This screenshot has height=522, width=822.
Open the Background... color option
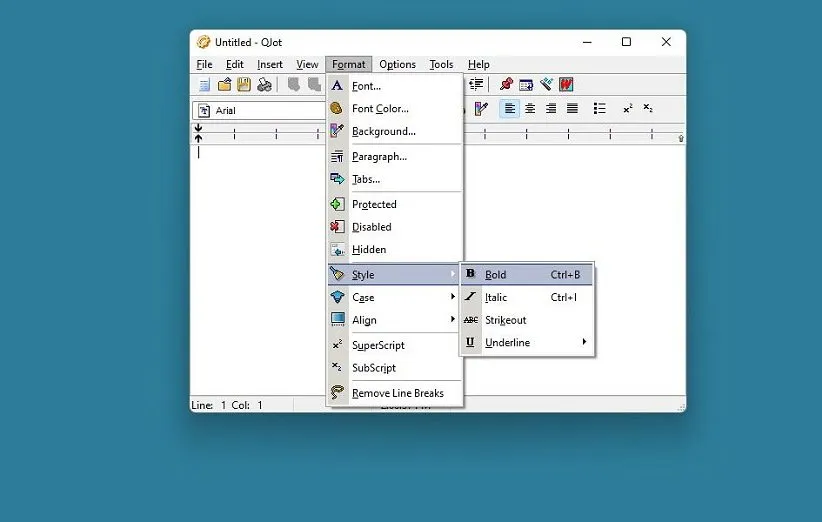pos(383,132)
